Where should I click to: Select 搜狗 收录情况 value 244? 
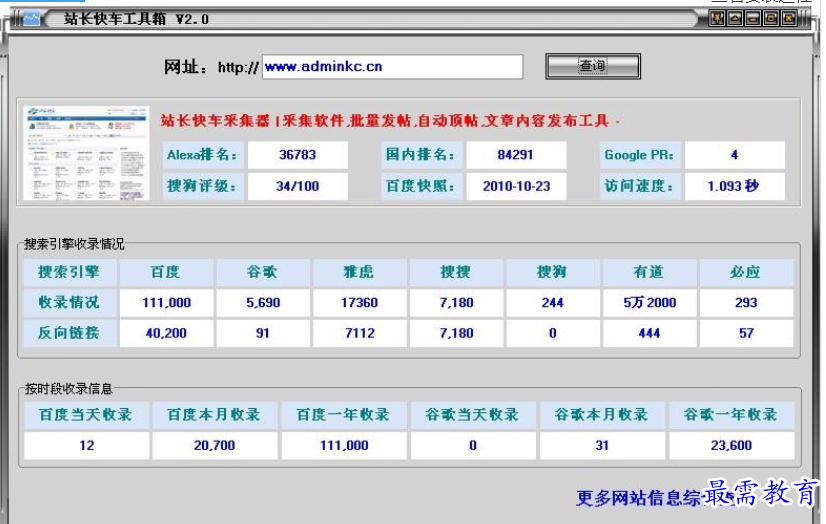553,303
